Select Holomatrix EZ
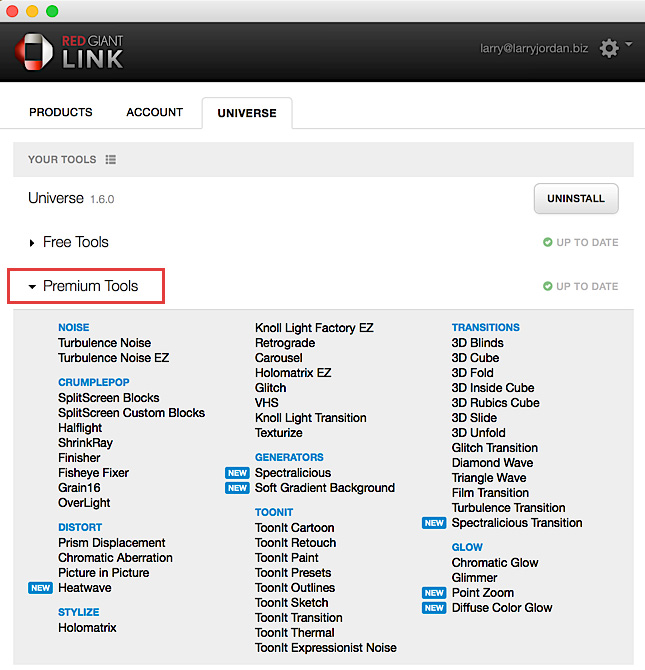The image size is (645, 670). point(293,373)
